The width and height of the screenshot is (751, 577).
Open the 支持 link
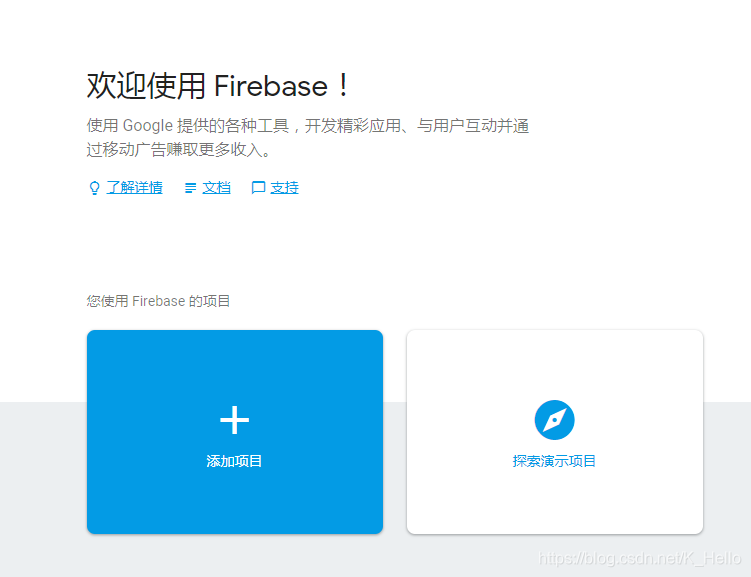click(284, 187)
